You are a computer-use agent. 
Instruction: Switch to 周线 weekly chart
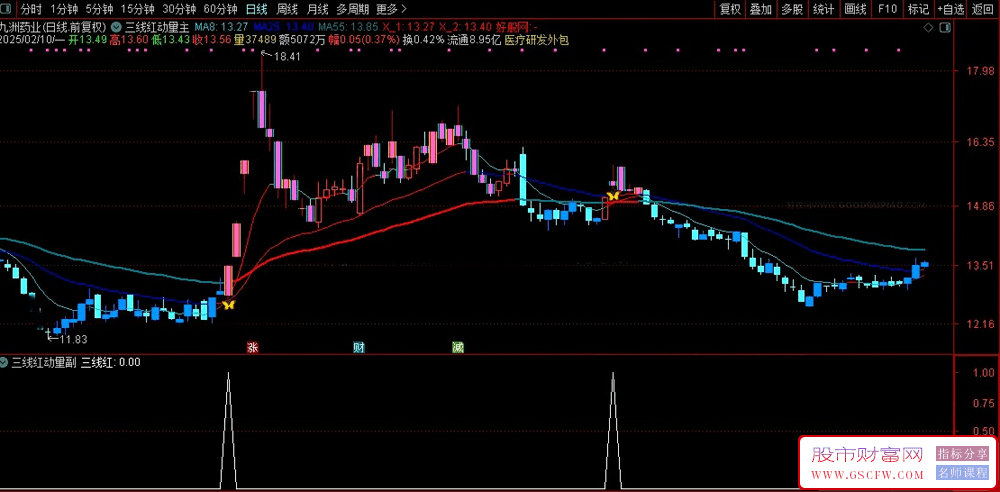pos(288,9)
